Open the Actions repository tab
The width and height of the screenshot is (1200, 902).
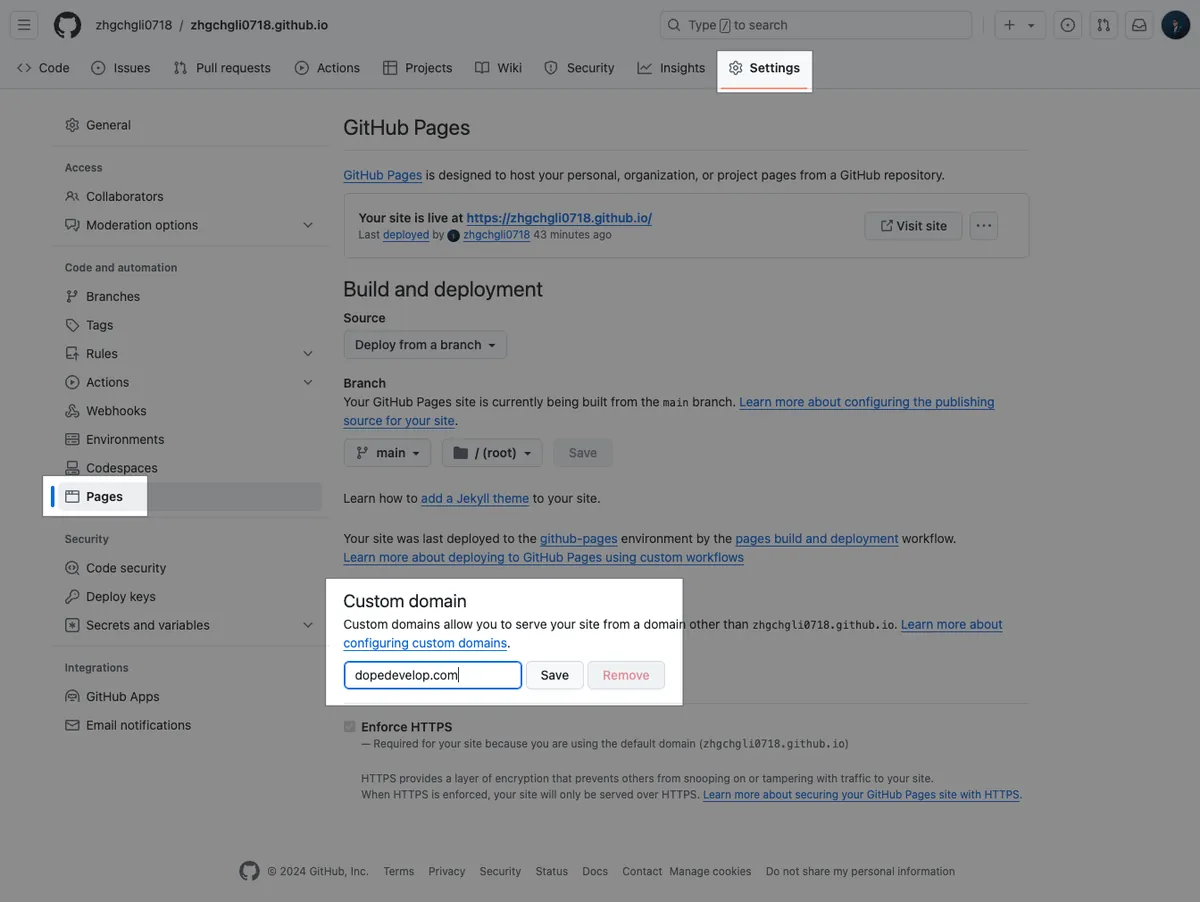(x=327, y=68)
